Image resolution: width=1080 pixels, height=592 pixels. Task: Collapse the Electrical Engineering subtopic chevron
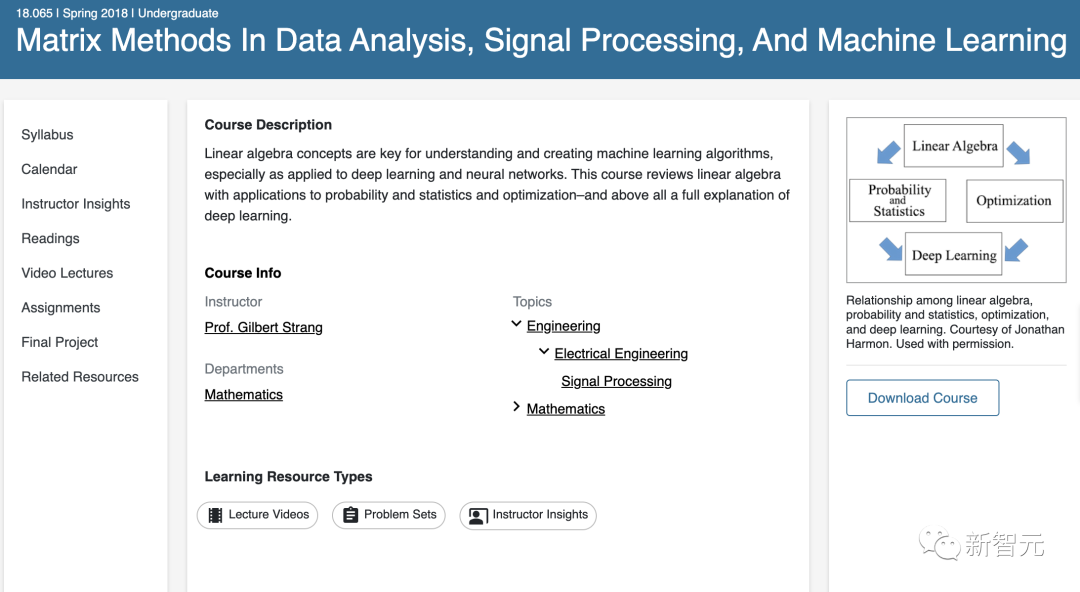[544, 352]
